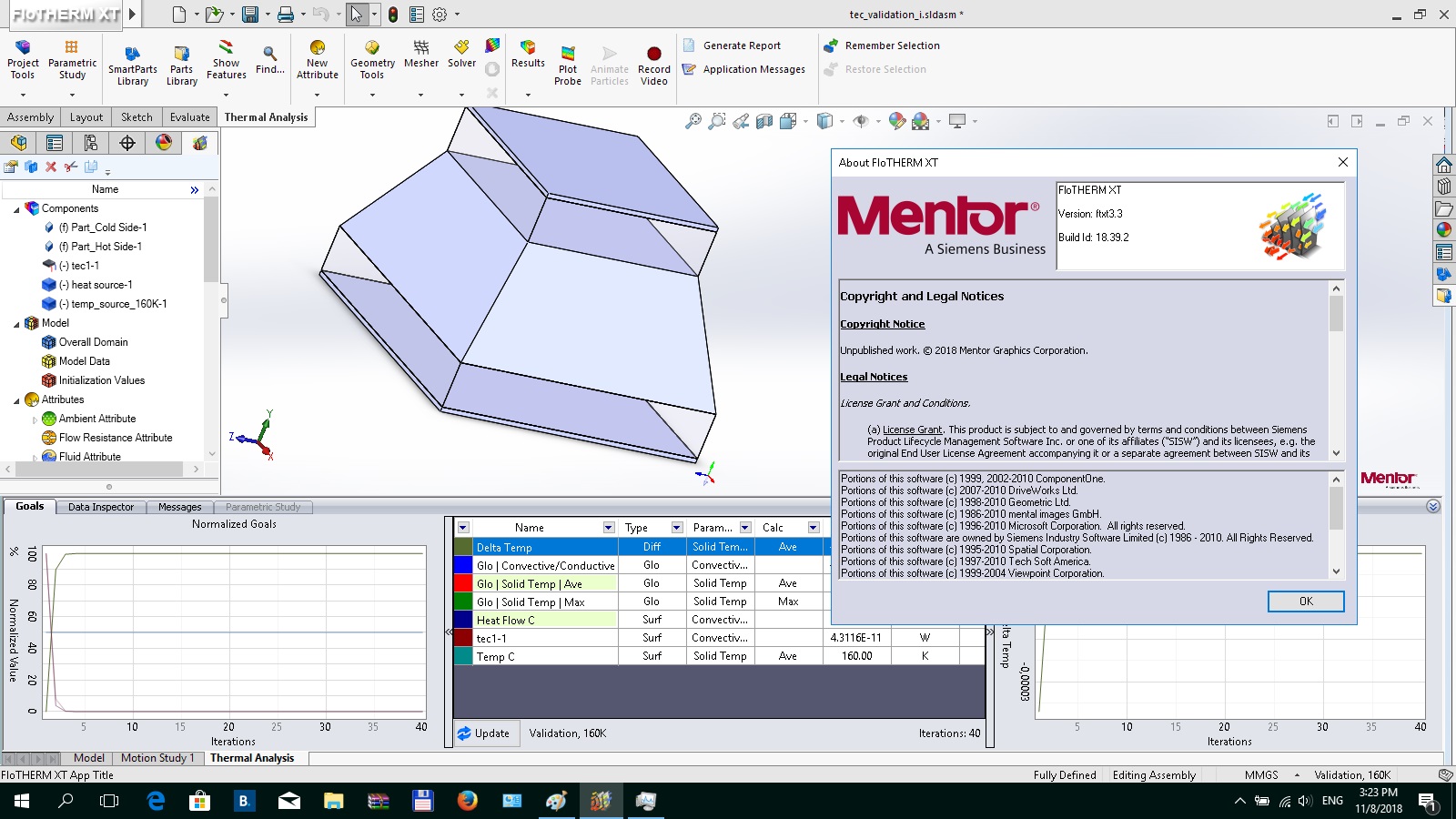Viewport: 1456px width, 819px height.
Task: Open the Windows Start menu
Action: (x=22, y=801)
